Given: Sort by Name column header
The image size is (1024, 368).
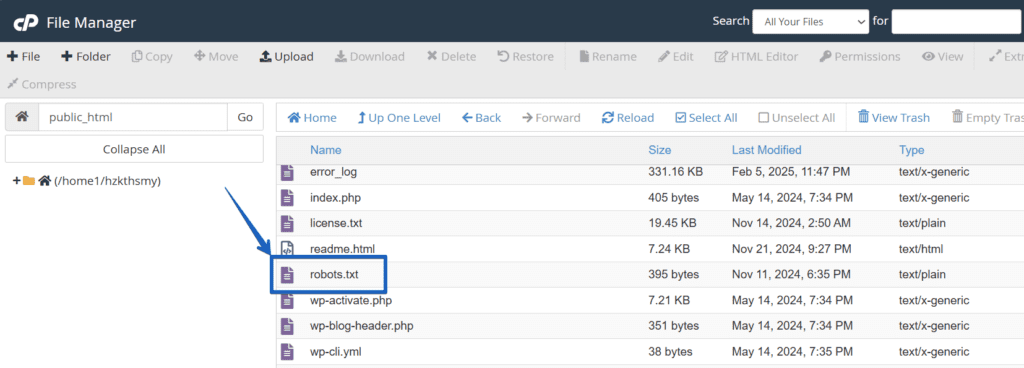Looking at the screenshot, I should 326,150.
